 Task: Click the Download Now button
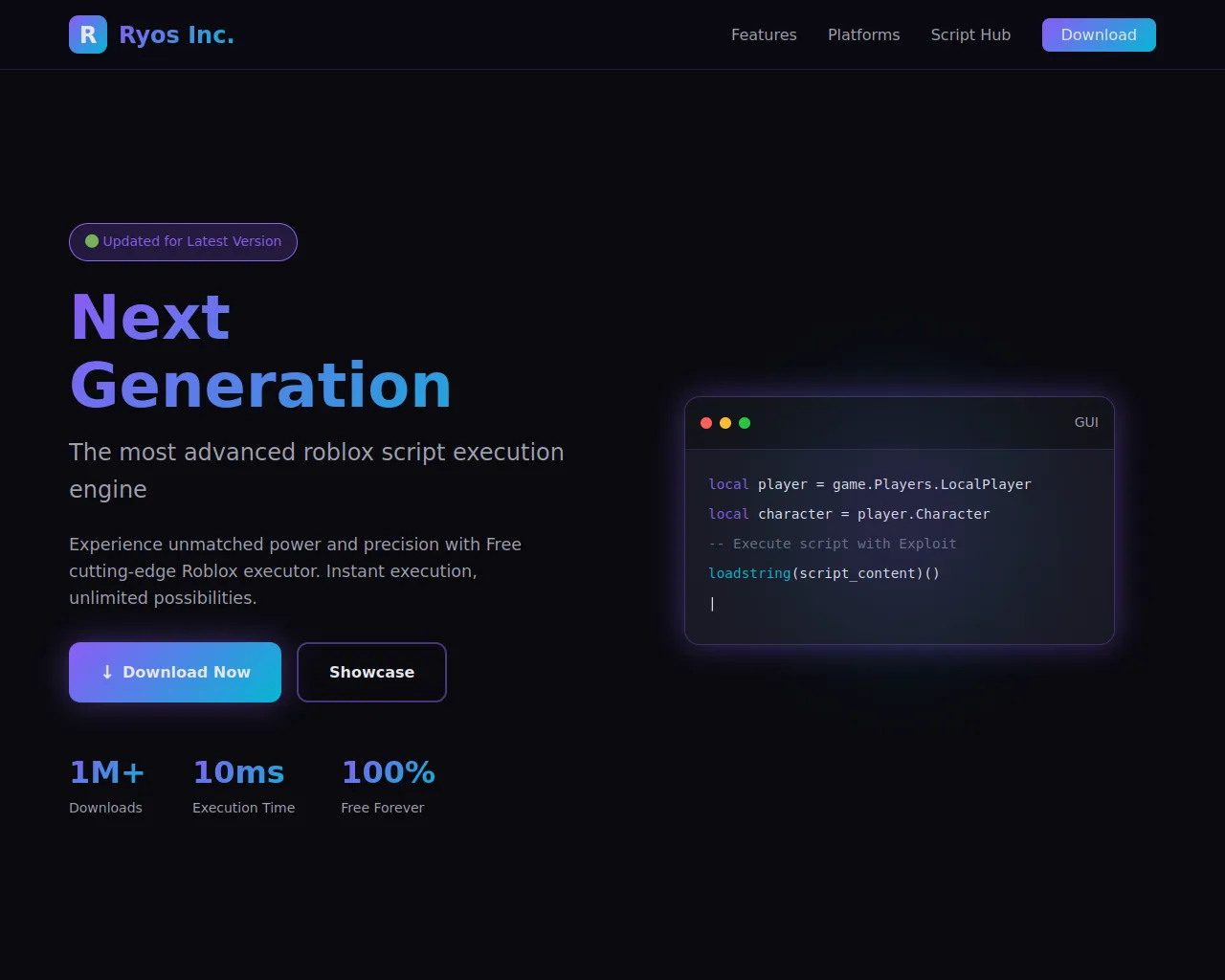[x=175, y=672]
